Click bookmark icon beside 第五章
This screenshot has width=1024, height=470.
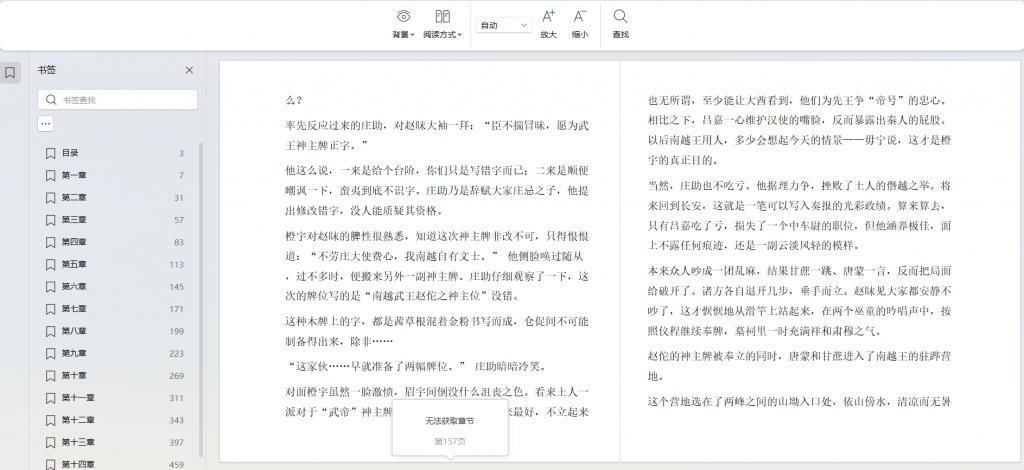click(49, 264)
